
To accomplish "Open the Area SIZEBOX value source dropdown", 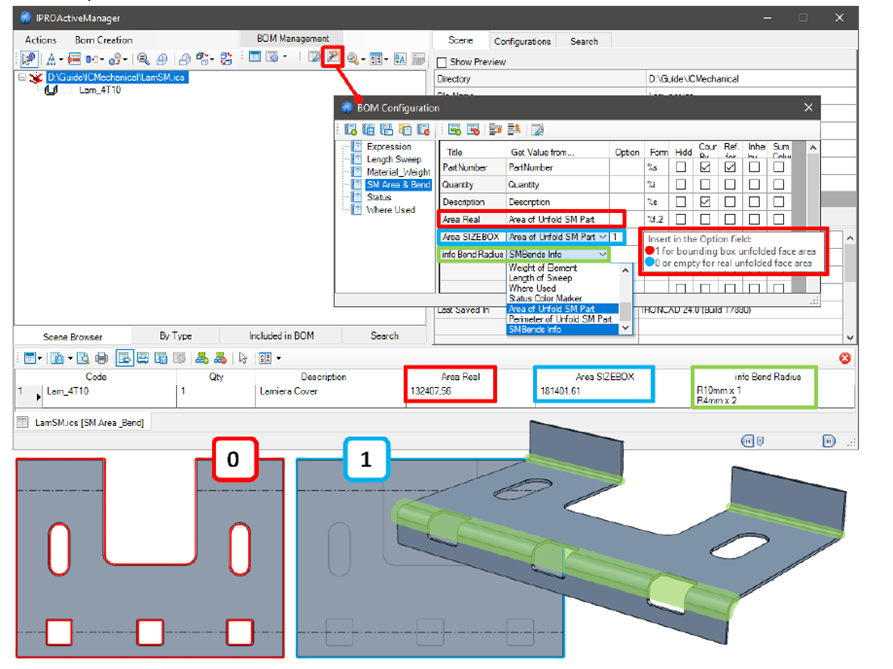I will click(x=603, y=237).
